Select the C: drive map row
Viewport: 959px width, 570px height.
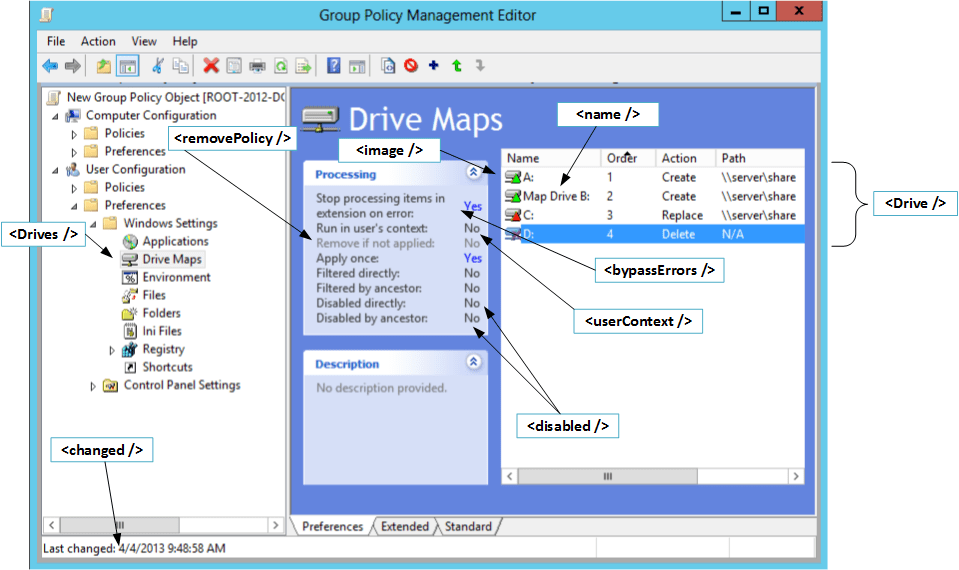(x=653, y=215)
